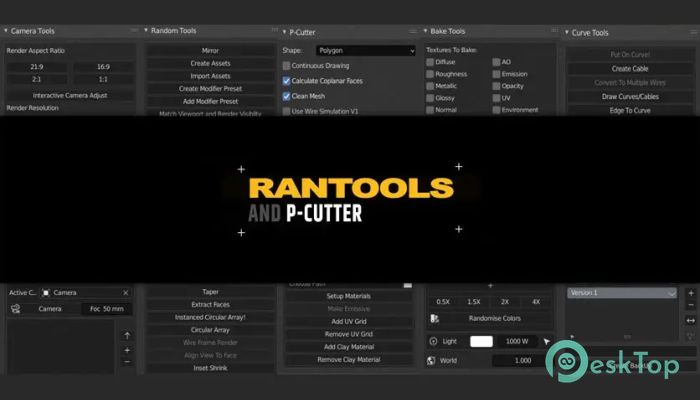Click Import Assets button
The image size is (700, 400).
[x=210, y=76]
